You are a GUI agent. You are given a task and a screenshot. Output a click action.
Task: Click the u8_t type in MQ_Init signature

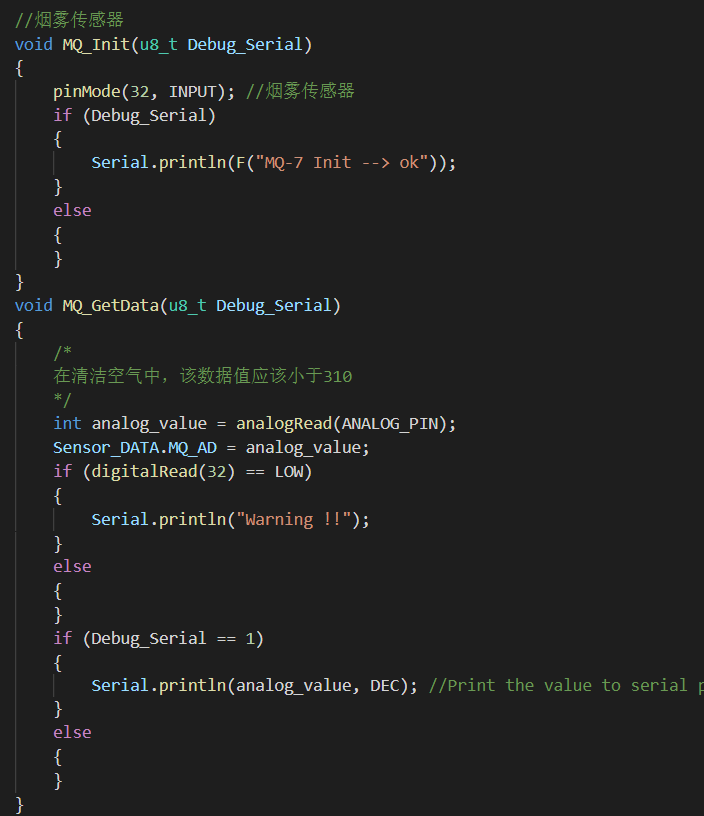click(158, 45)
